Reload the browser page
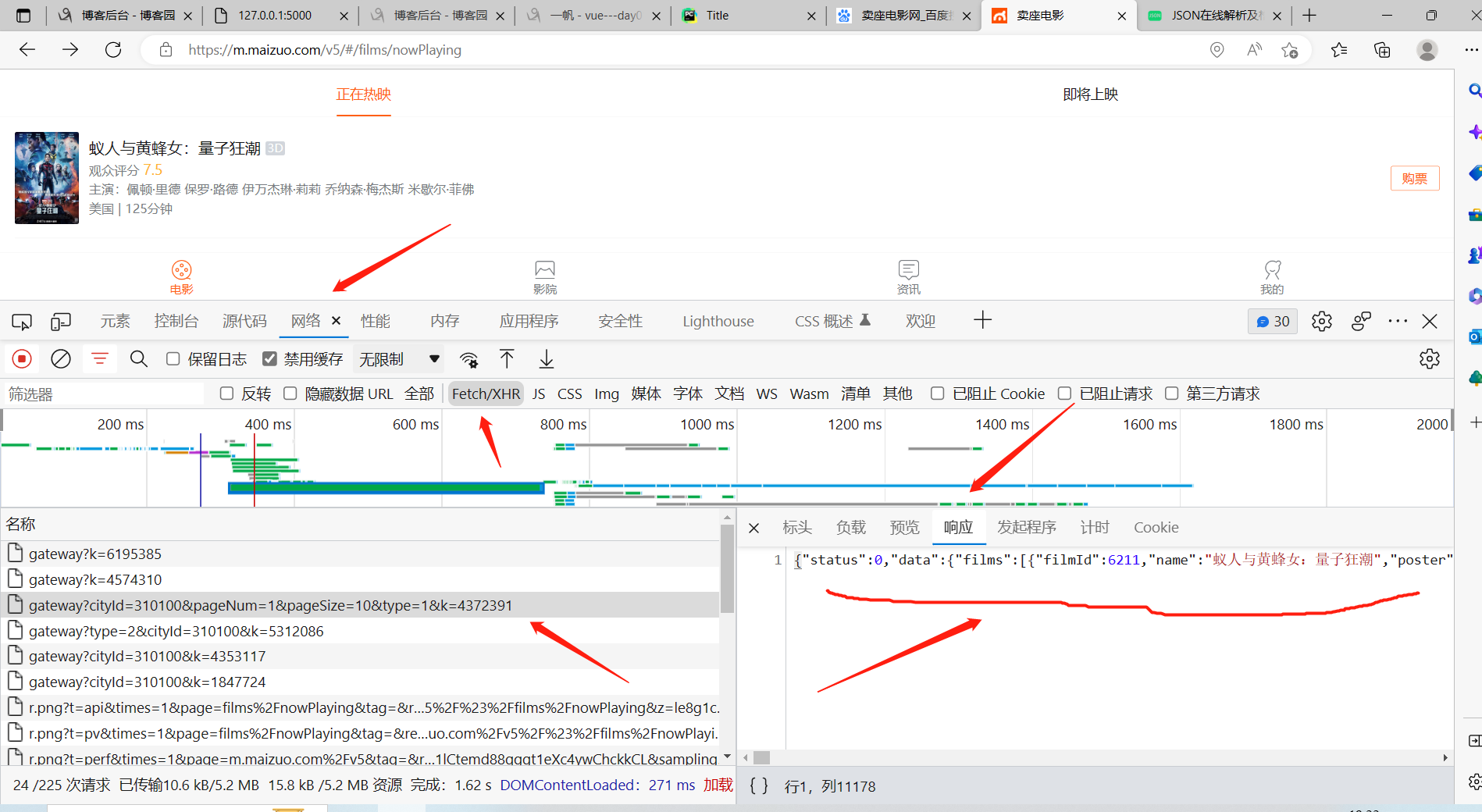Screen dimensions: 1482x812 113,50
